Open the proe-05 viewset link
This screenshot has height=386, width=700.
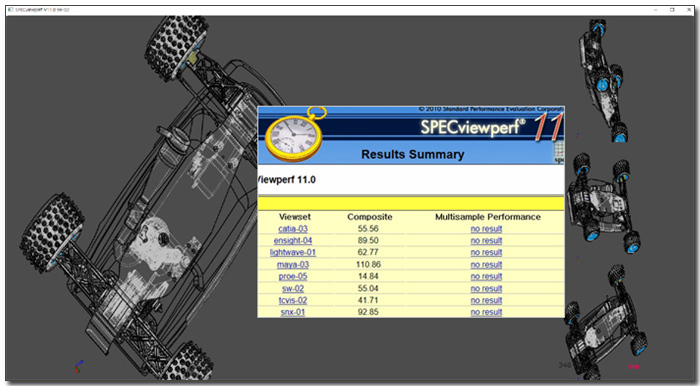293,276
